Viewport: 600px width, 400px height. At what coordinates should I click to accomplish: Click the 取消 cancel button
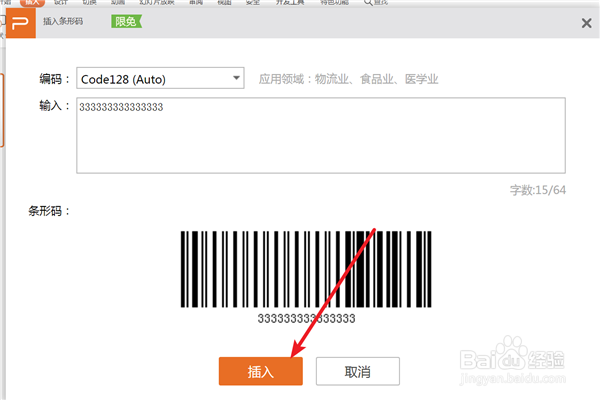(x=358, y=371)
